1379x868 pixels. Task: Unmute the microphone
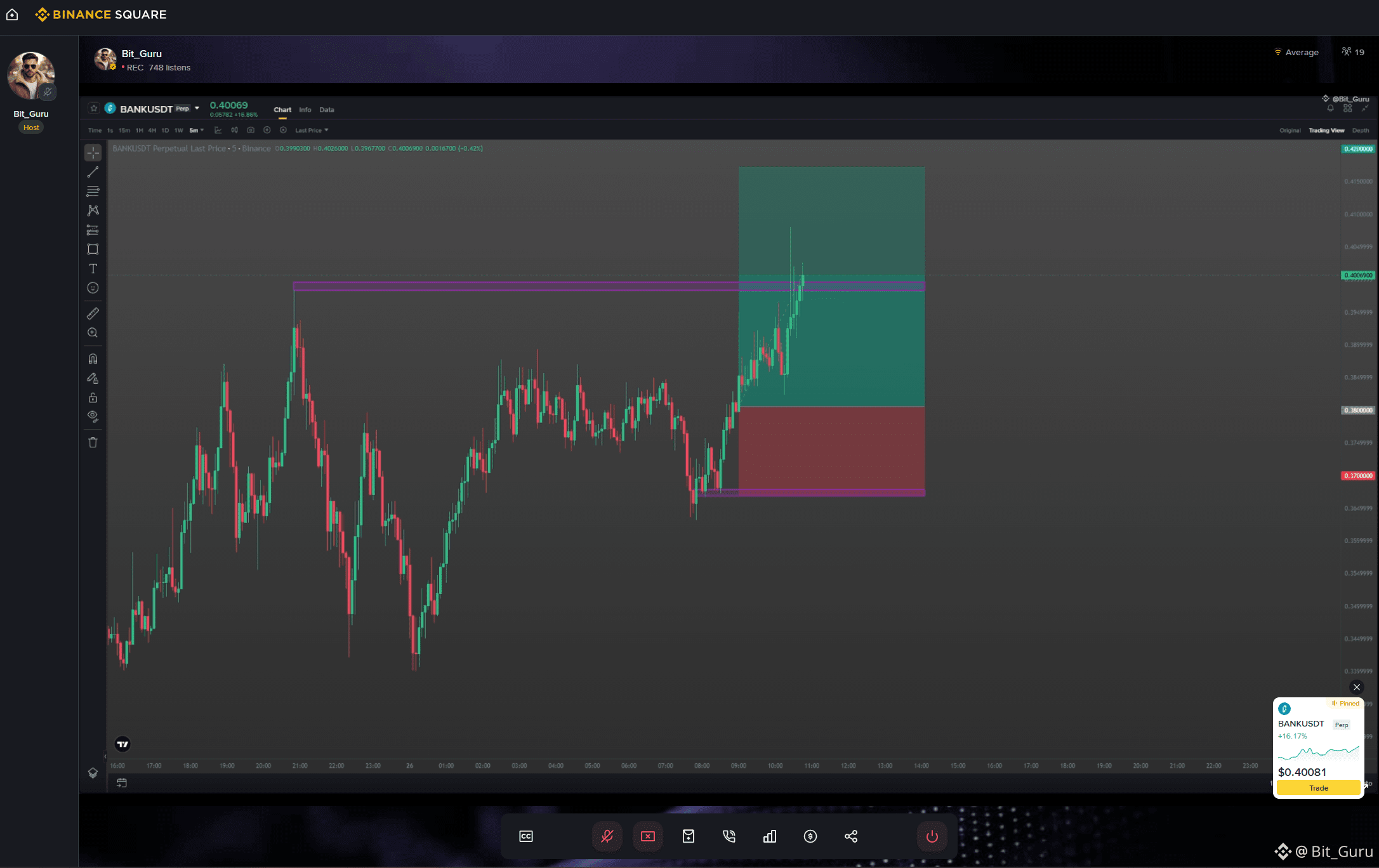click(607, 836)
